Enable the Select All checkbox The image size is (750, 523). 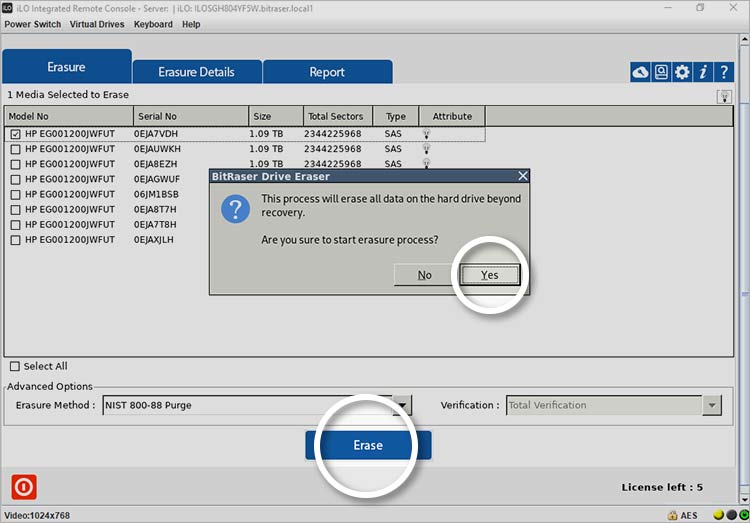click(x=15, y=367)
